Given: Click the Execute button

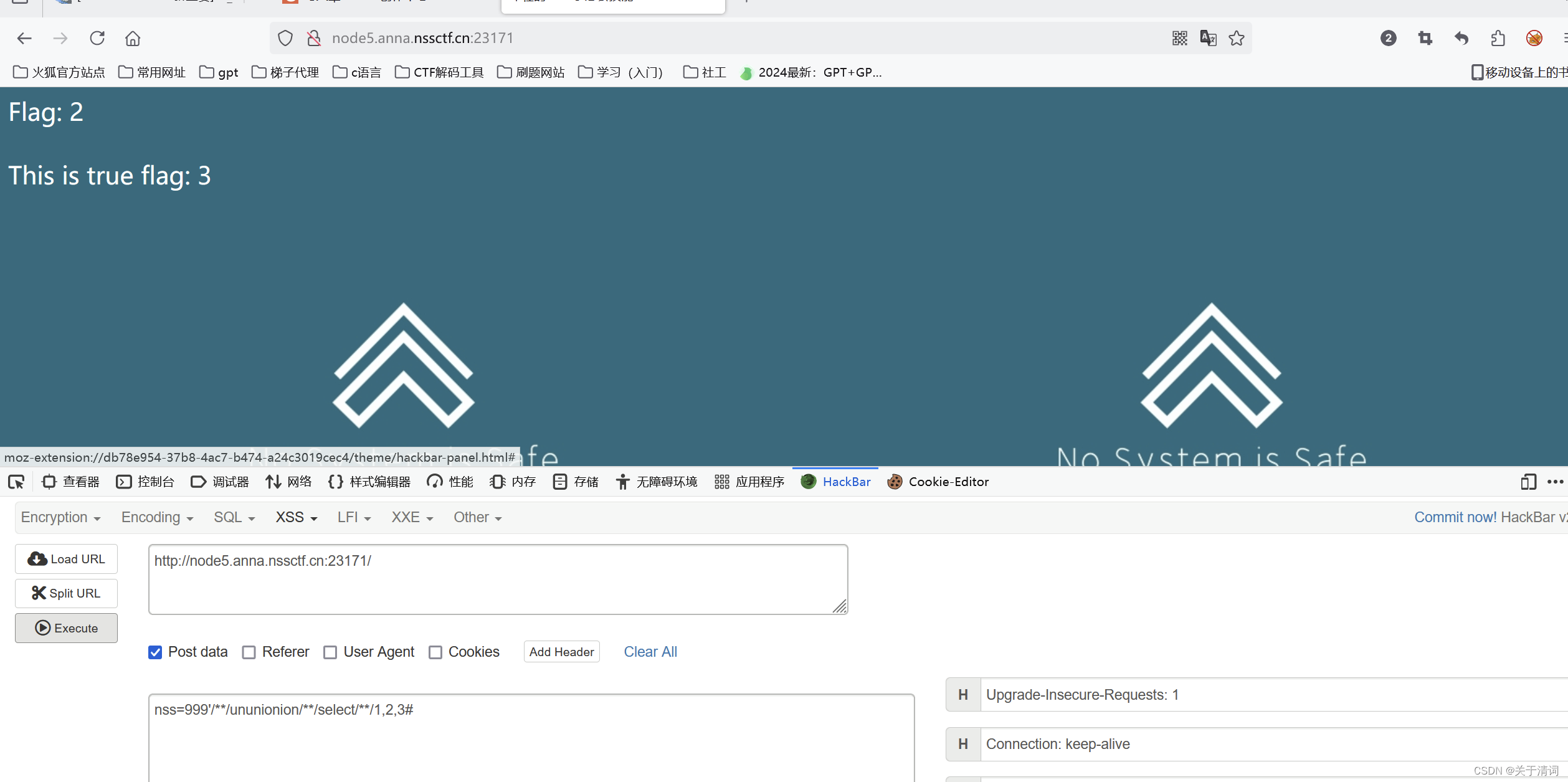Looking at the screenshot, I should (67, 628).
